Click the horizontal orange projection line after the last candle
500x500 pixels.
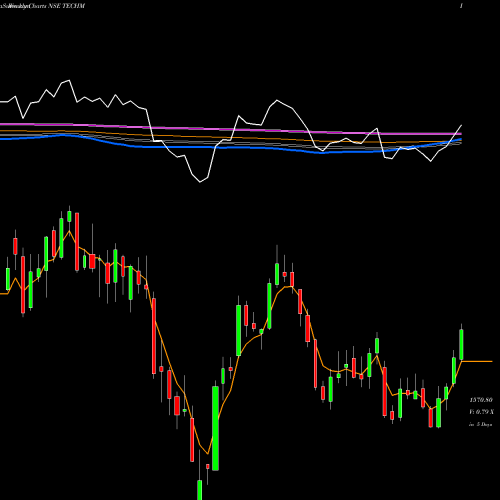[477, 361]
